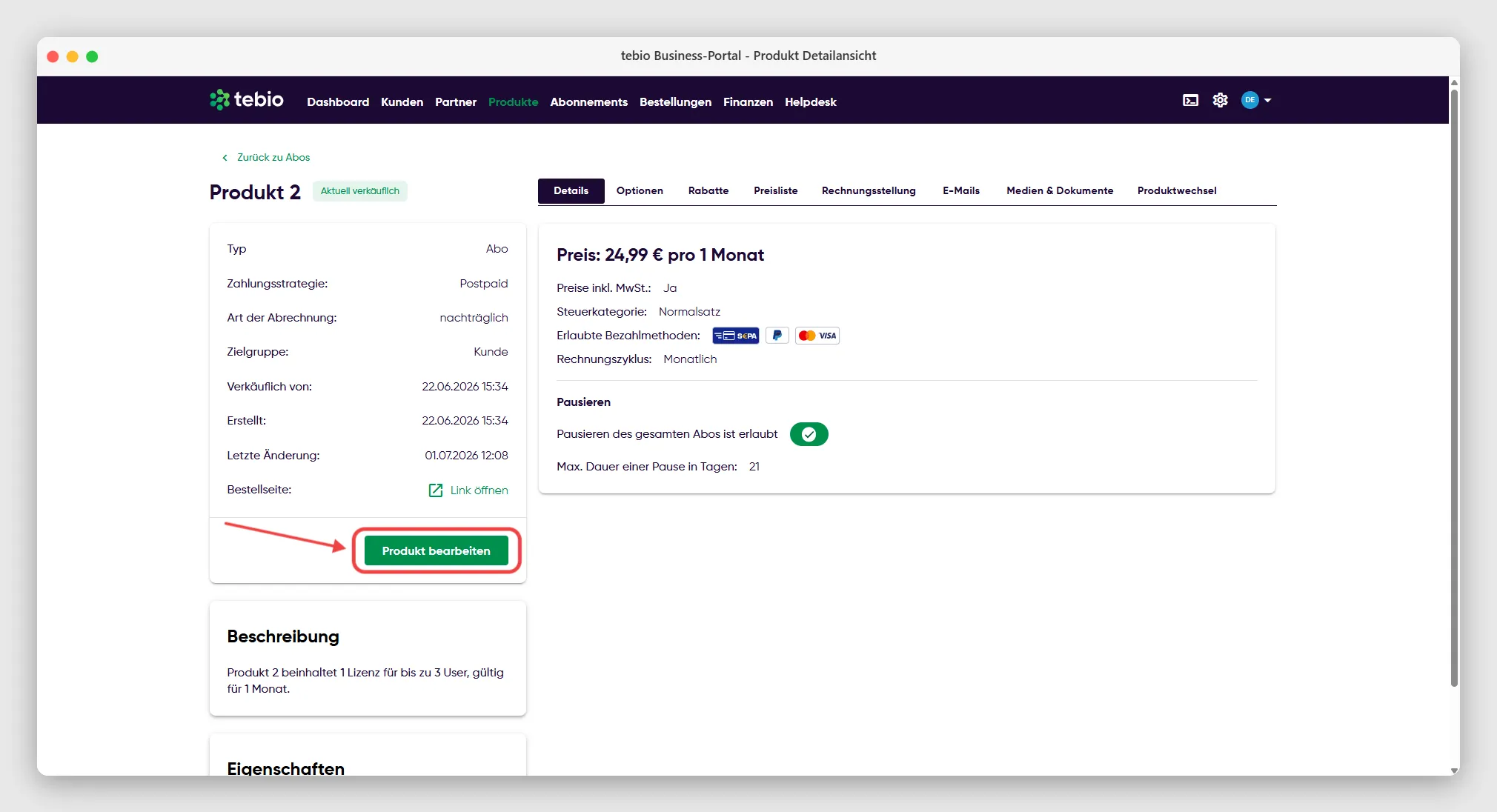1497x812 pixels.
Task: Open the Preisliste tab
Action: (x=775, y=190)
